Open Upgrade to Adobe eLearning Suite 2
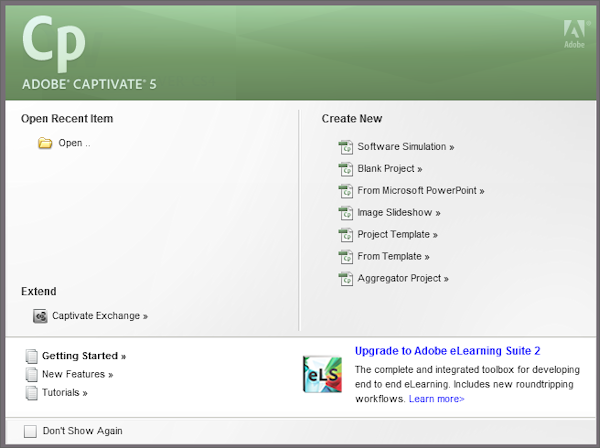The width and height of the screenshot is (600, 448). coord(447,351)
